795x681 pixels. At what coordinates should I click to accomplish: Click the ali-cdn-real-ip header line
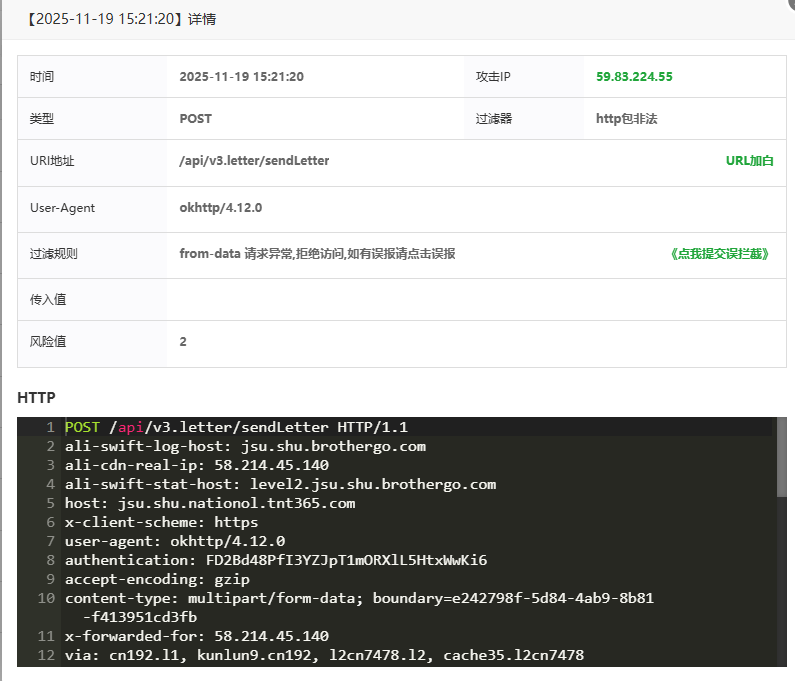pos(197,465)
